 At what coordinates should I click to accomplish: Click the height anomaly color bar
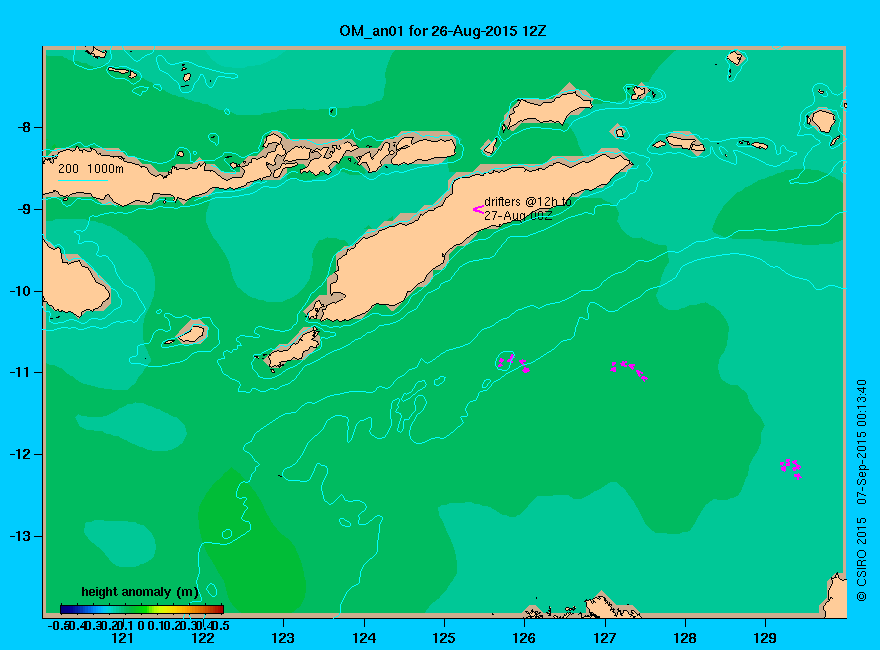pos(142,609)
